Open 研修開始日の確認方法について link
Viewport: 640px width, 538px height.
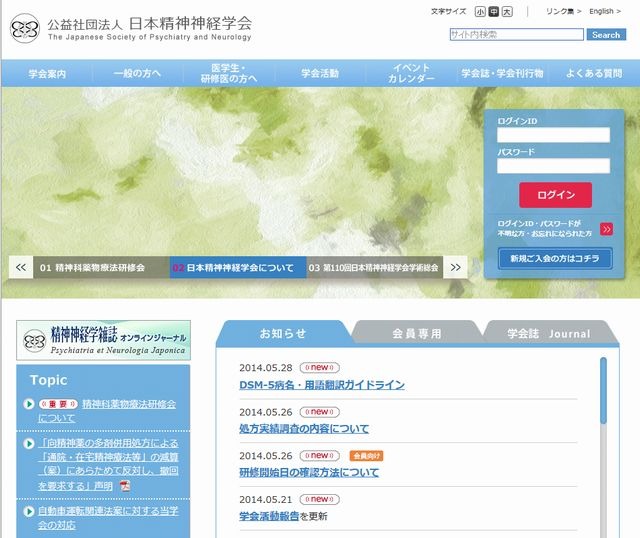click(309, 472)
